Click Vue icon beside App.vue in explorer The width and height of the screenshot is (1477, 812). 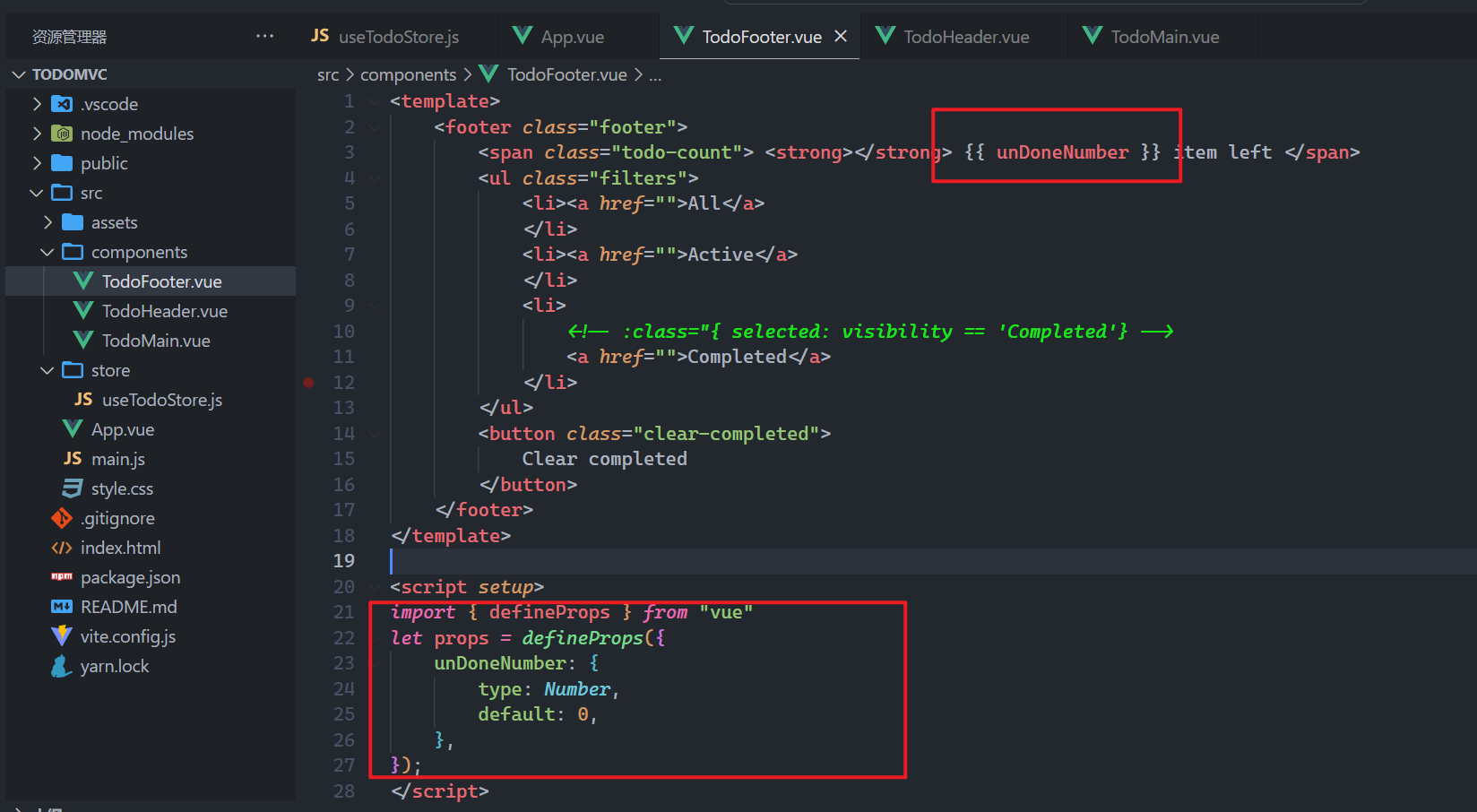pos(73,429)
